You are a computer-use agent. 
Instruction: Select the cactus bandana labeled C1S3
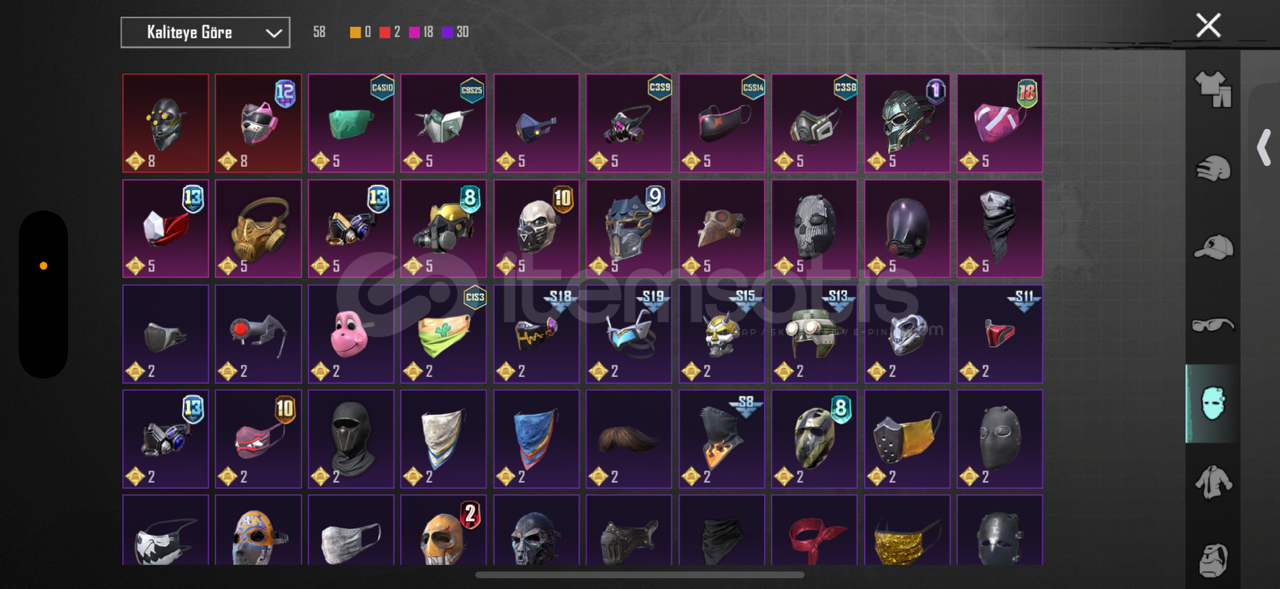click(x=444, y=334)
